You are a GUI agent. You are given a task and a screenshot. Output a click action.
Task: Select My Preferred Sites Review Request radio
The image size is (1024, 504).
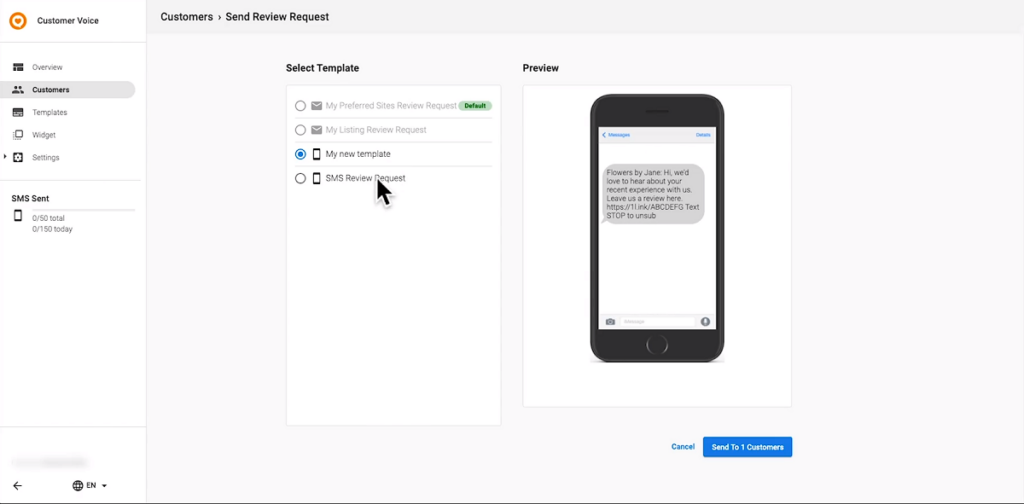point(300,105)
